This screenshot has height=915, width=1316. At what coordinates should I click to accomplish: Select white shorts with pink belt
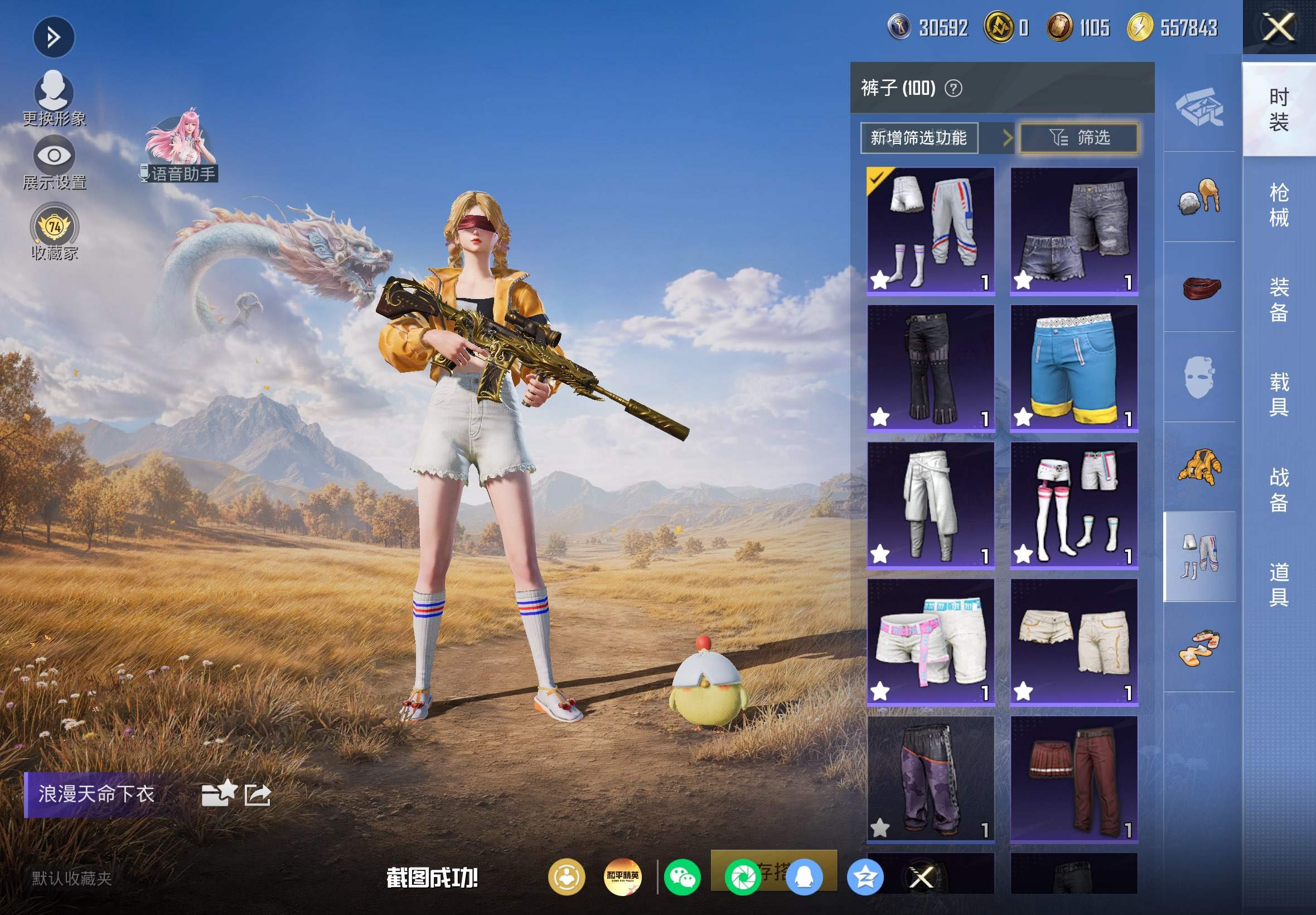(x=931, y=642)
